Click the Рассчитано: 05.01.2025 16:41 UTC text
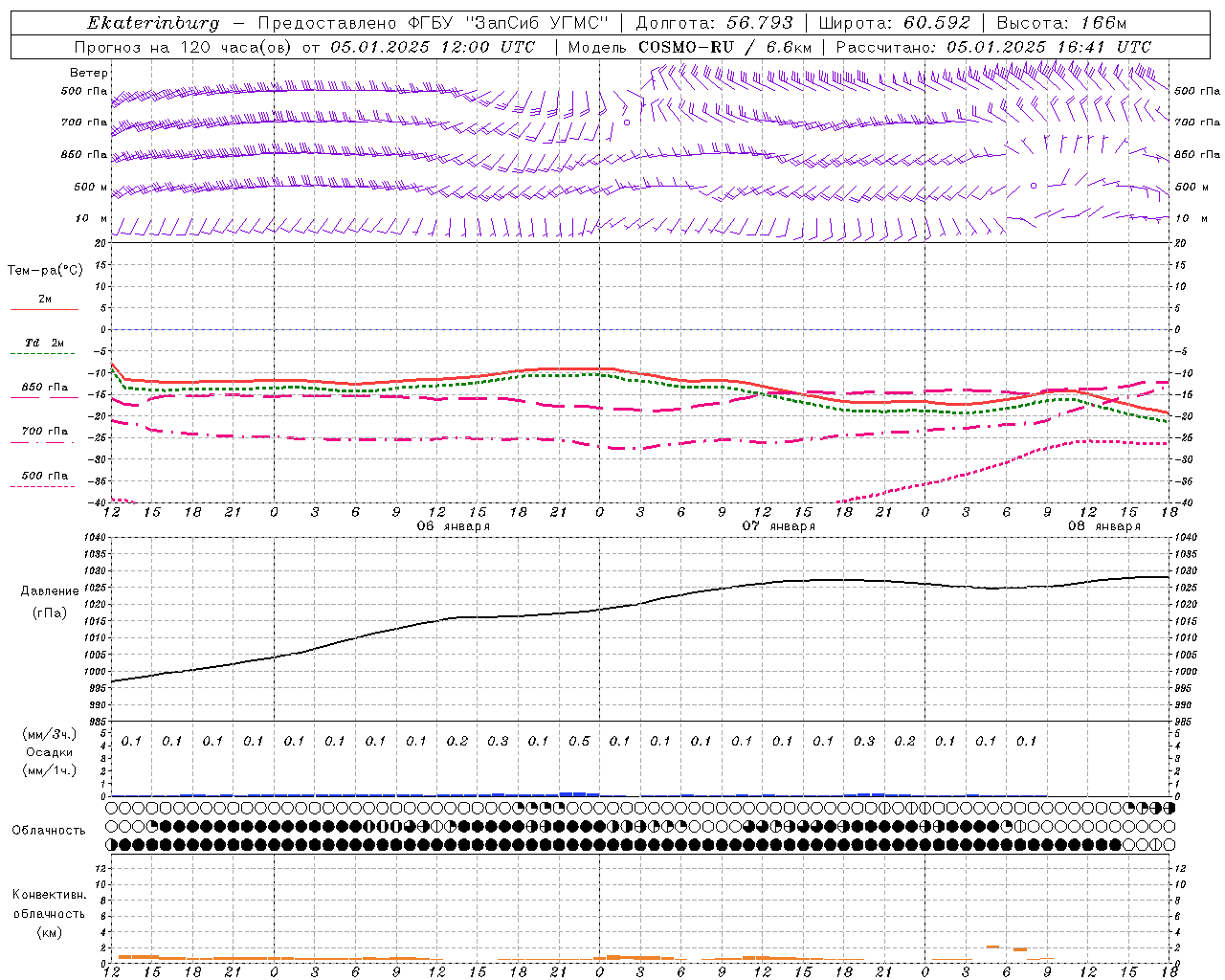 pyautogui.click(x=993, y=47)
